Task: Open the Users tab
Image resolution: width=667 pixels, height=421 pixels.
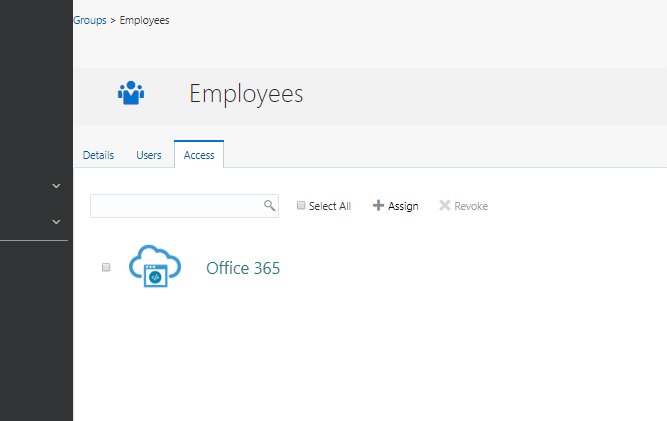Action: pos(149,155)
